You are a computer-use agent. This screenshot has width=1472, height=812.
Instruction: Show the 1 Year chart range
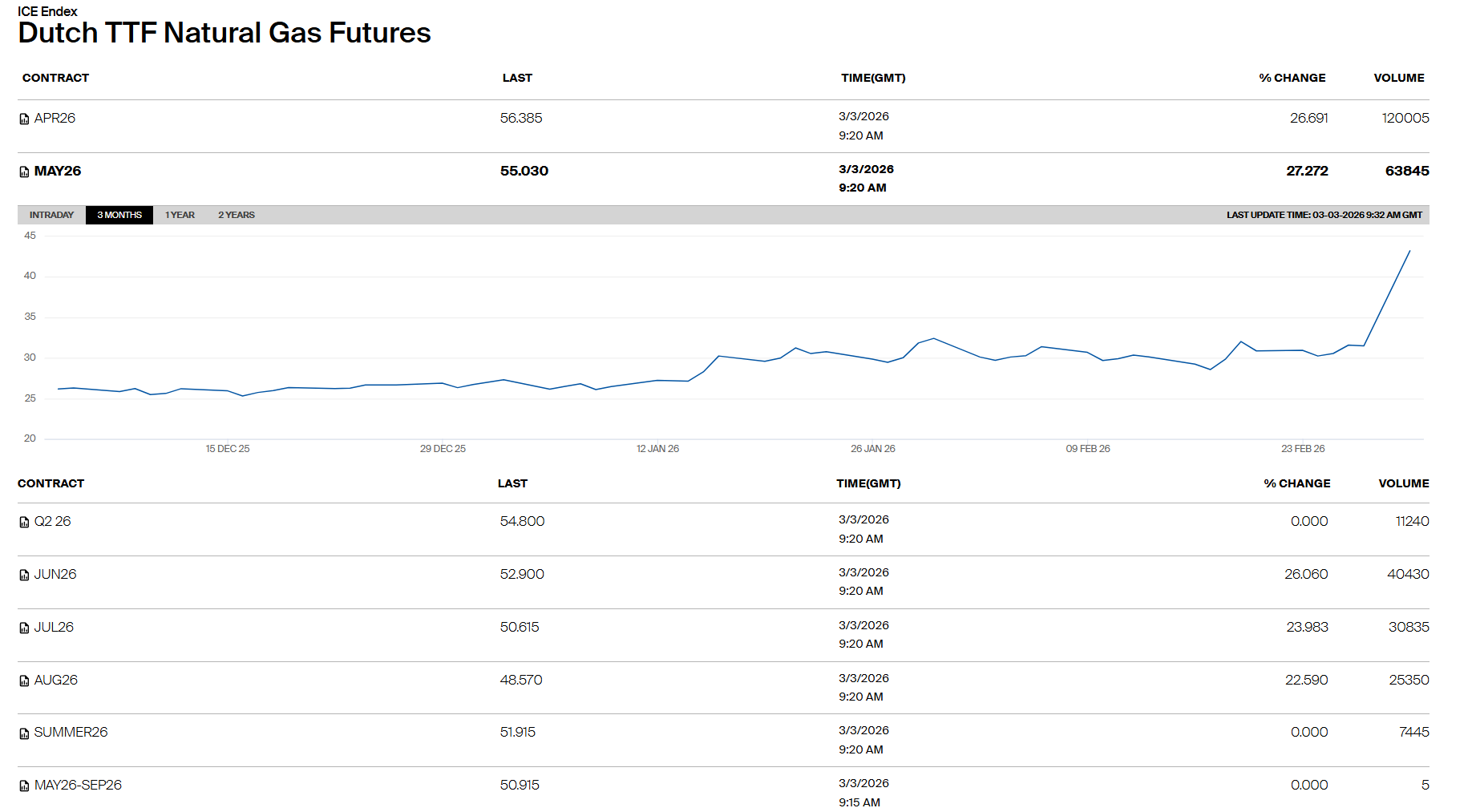coord(180,215)
